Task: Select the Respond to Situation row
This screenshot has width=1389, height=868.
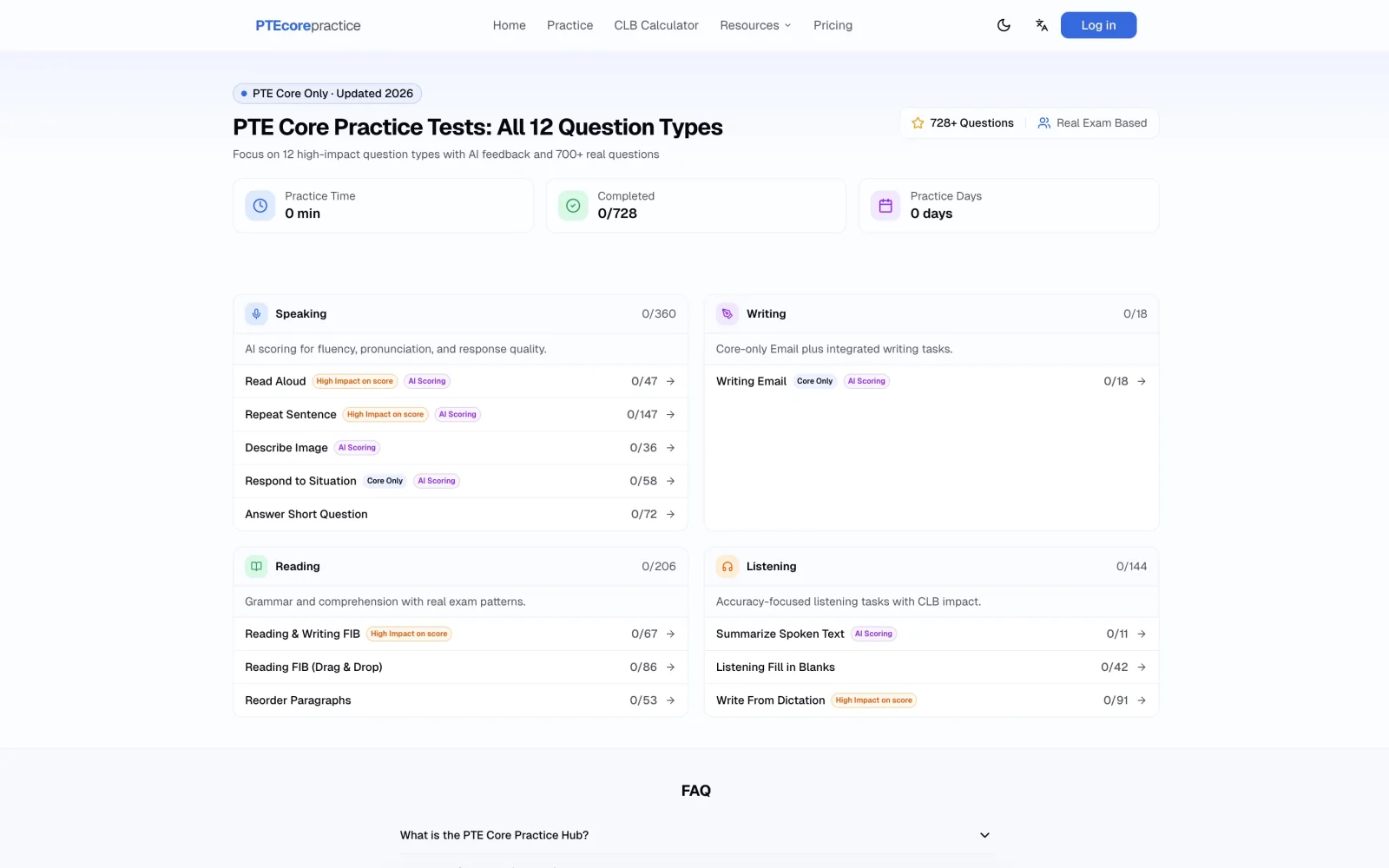Action: click(460, 481)
